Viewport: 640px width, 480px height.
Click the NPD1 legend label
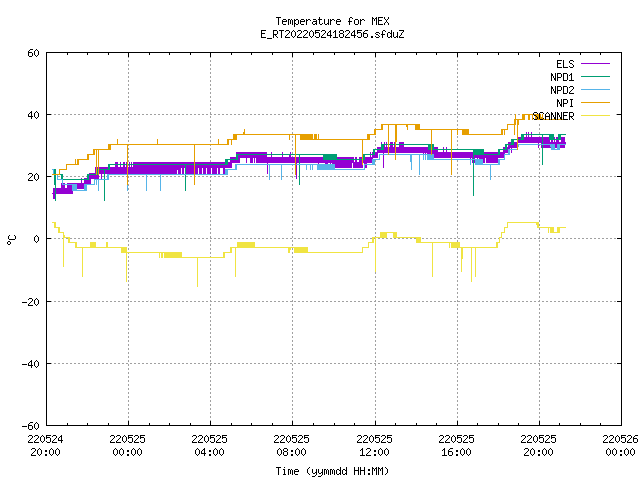(562, 77)
